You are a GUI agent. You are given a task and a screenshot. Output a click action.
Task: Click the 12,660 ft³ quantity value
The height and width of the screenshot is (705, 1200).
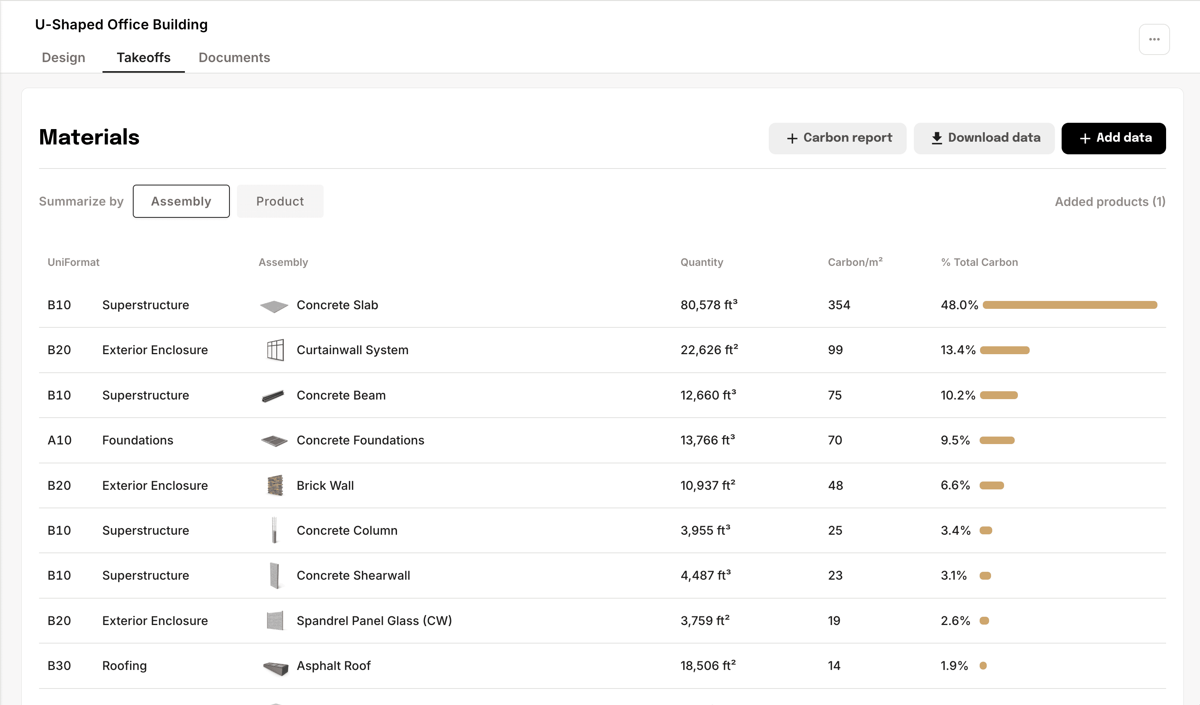[708, 395]
